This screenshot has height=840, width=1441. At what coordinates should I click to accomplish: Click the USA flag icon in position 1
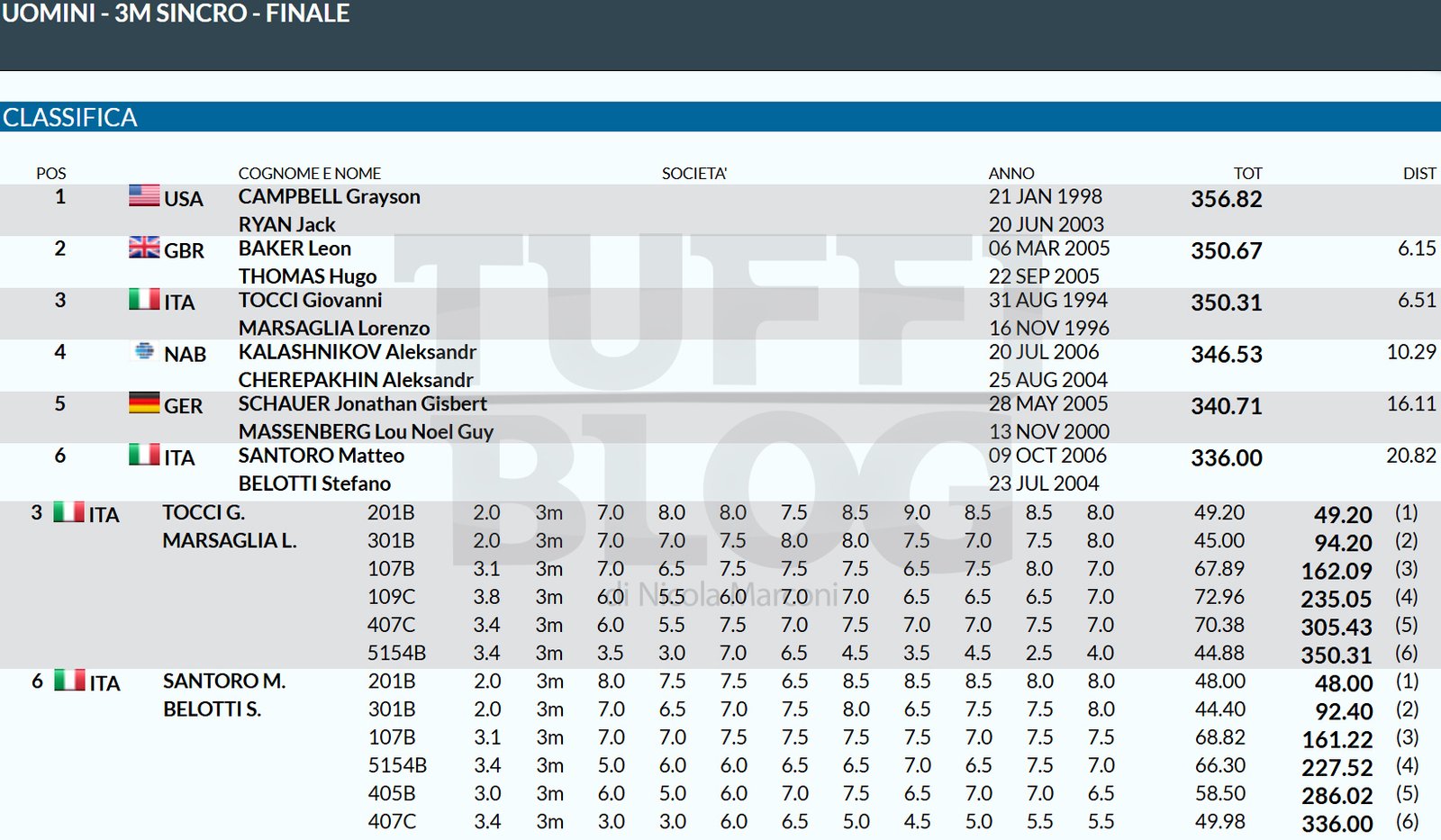click(144, 195)
